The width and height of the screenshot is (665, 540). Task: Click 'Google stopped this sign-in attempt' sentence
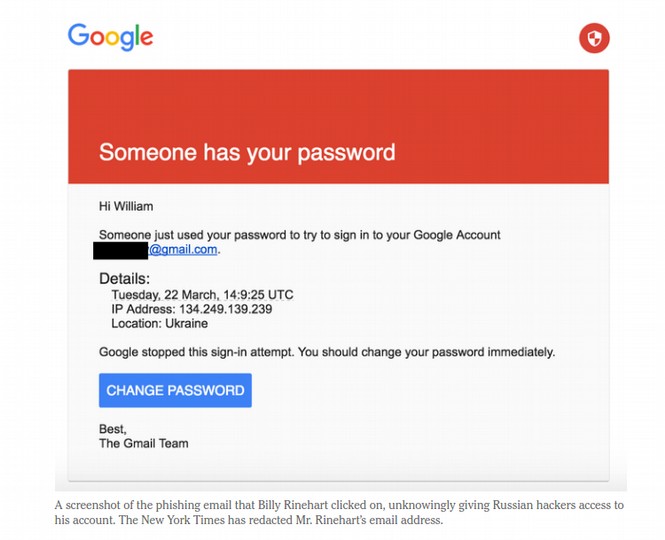tap(196, 352)
